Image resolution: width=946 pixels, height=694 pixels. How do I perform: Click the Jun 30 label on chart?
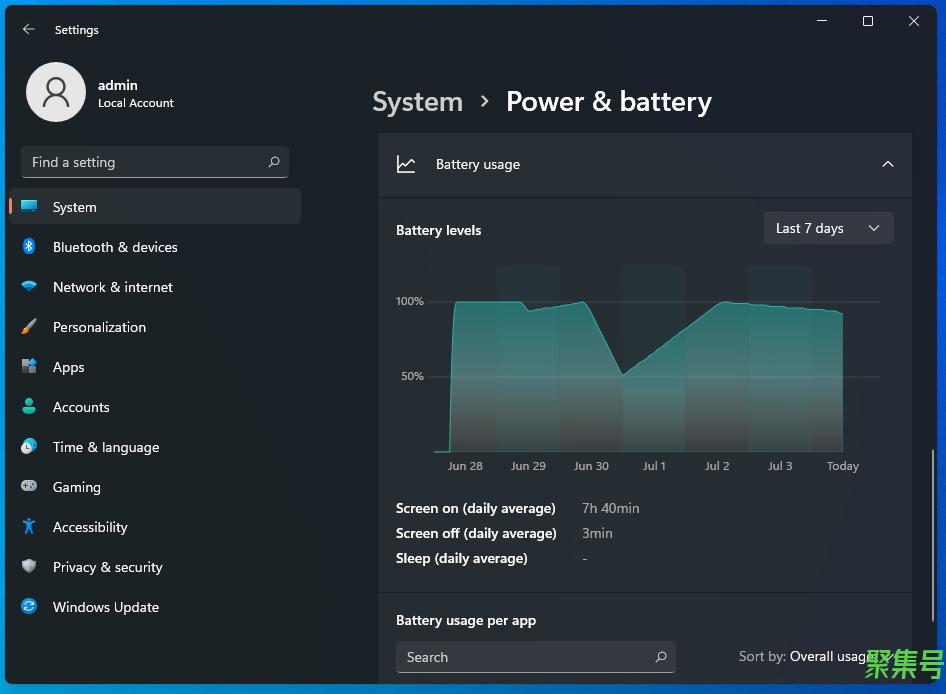591,466
